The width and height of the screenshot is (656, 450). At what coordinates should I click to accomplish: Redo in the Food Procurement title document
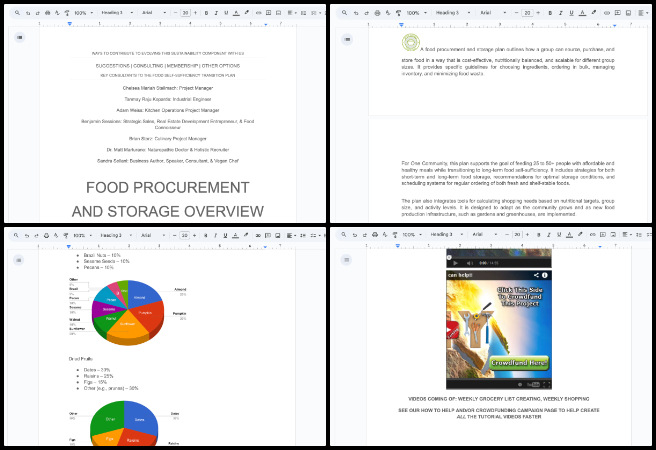(x=38, y=13)
